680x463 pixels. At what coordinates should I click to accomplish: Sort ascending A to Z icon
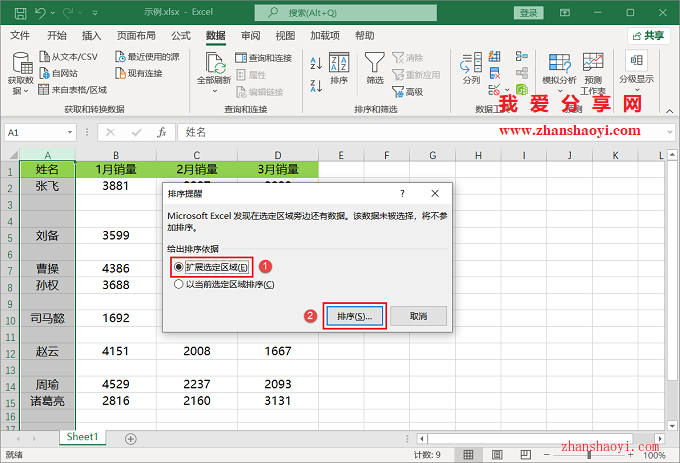point(316,63)
